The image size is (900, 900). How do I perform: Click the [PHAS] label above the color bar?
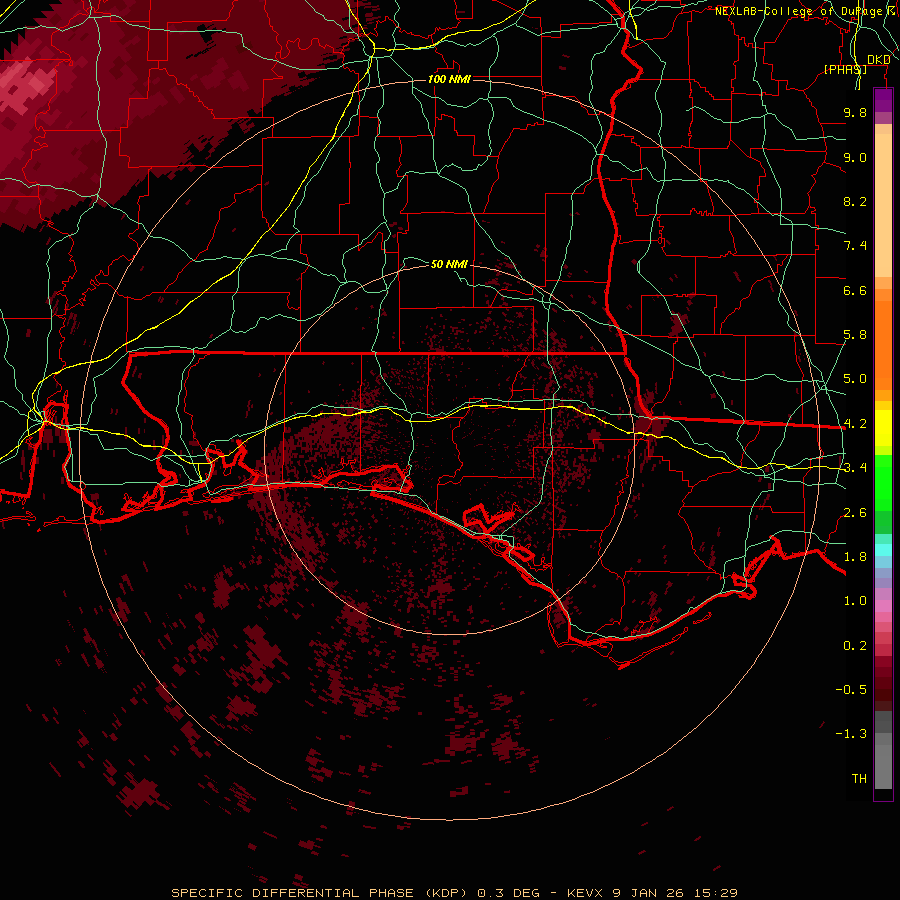845,69
